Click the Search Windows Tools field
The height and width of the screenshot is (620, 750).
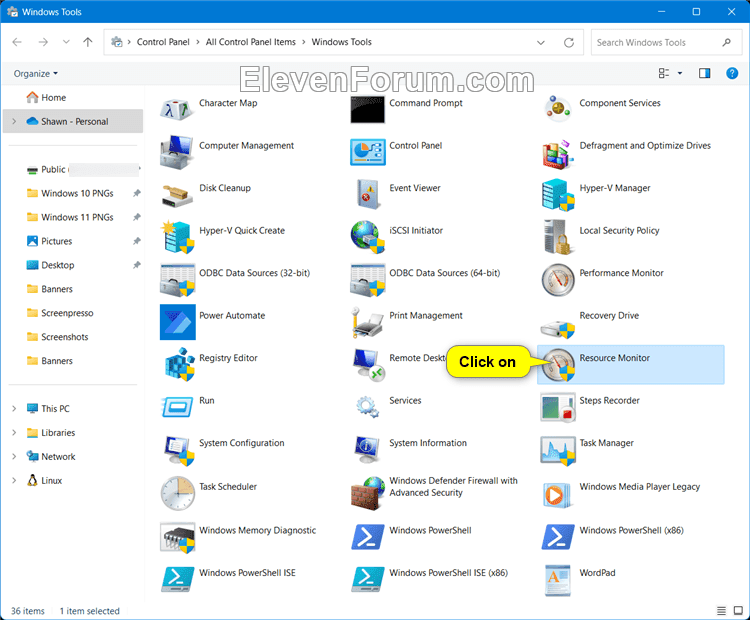[665, 43]
